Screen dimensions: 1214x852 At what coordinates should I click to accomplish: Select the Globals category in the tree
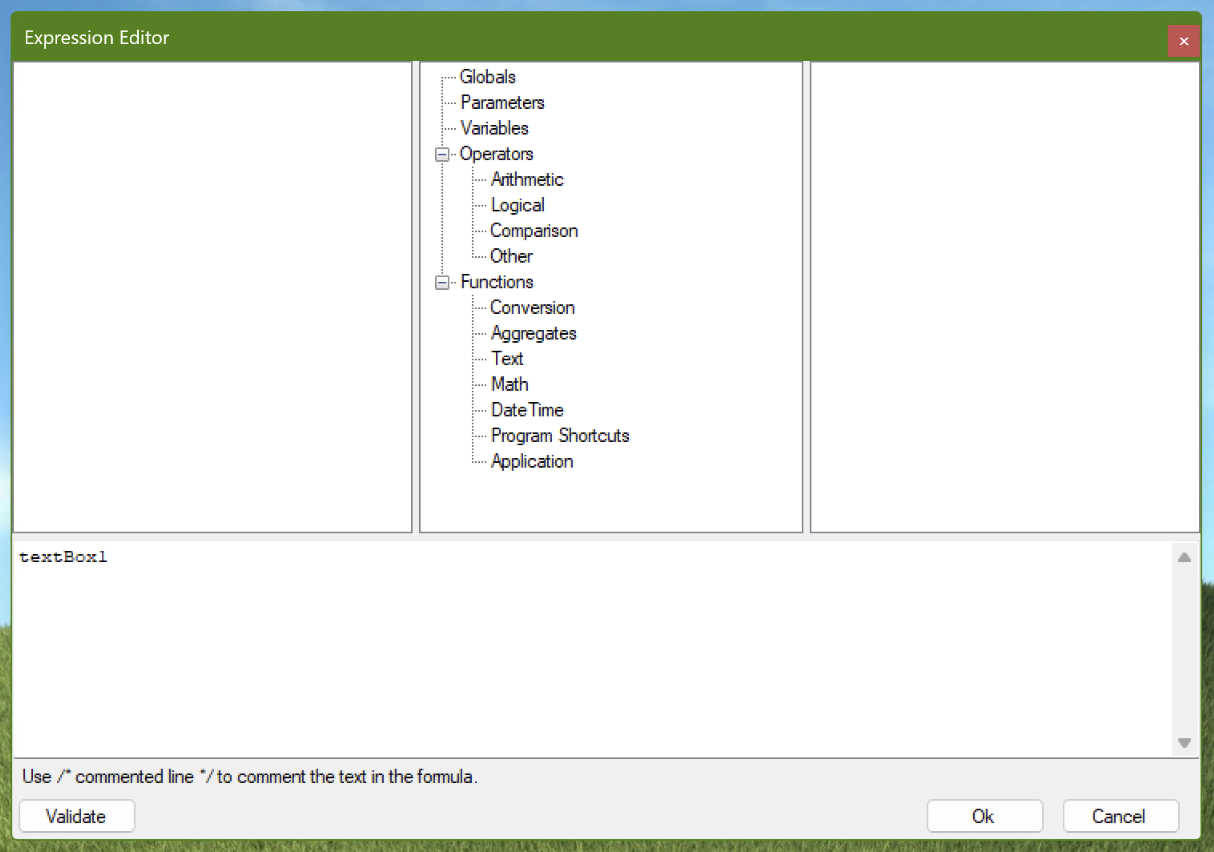coord(487,77)
